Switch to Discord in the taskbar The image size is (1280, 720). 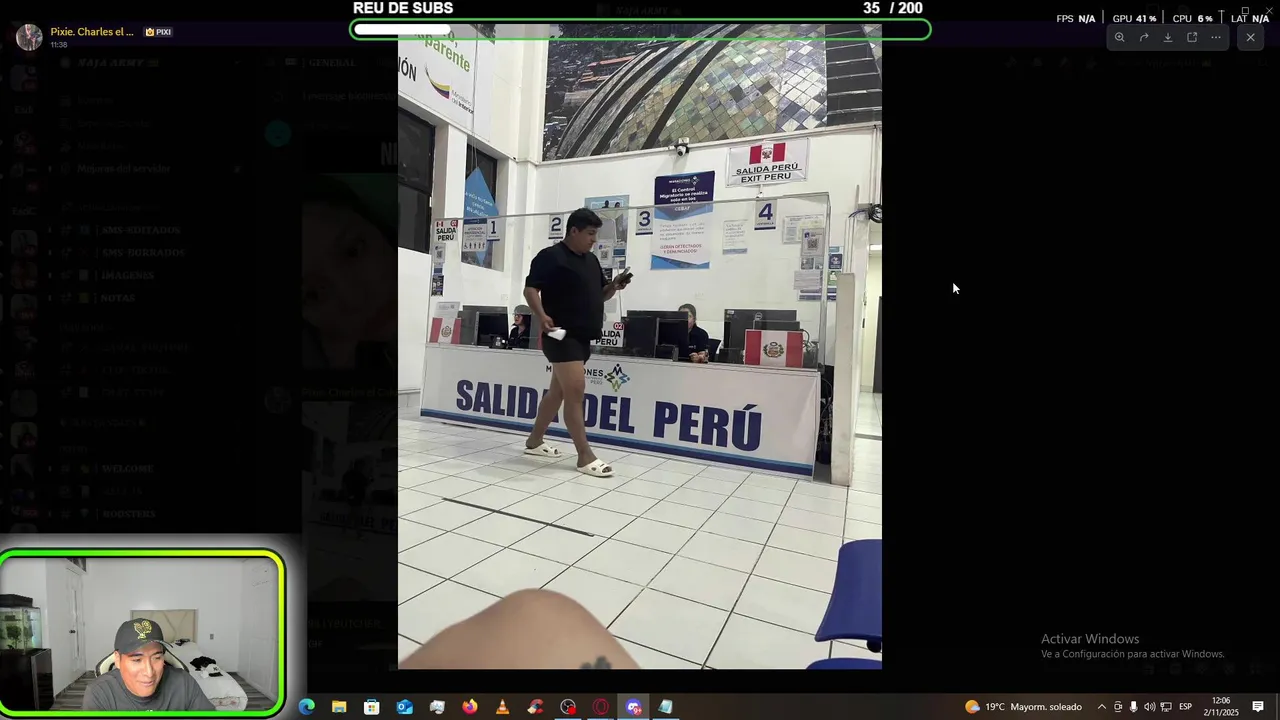(x=634, y=707)
